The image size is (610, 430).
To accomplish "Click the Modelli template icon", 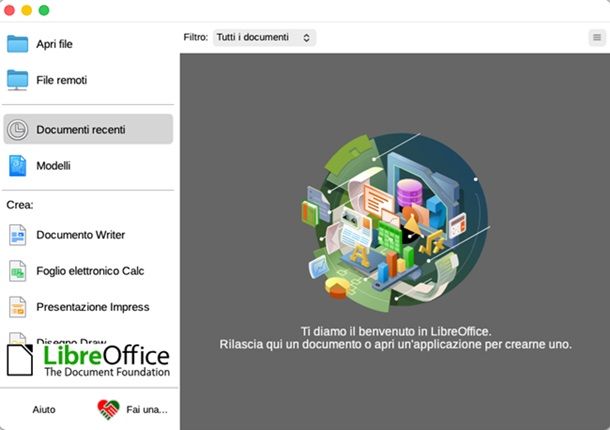I will pyautogui.click(x=18, y=166).
